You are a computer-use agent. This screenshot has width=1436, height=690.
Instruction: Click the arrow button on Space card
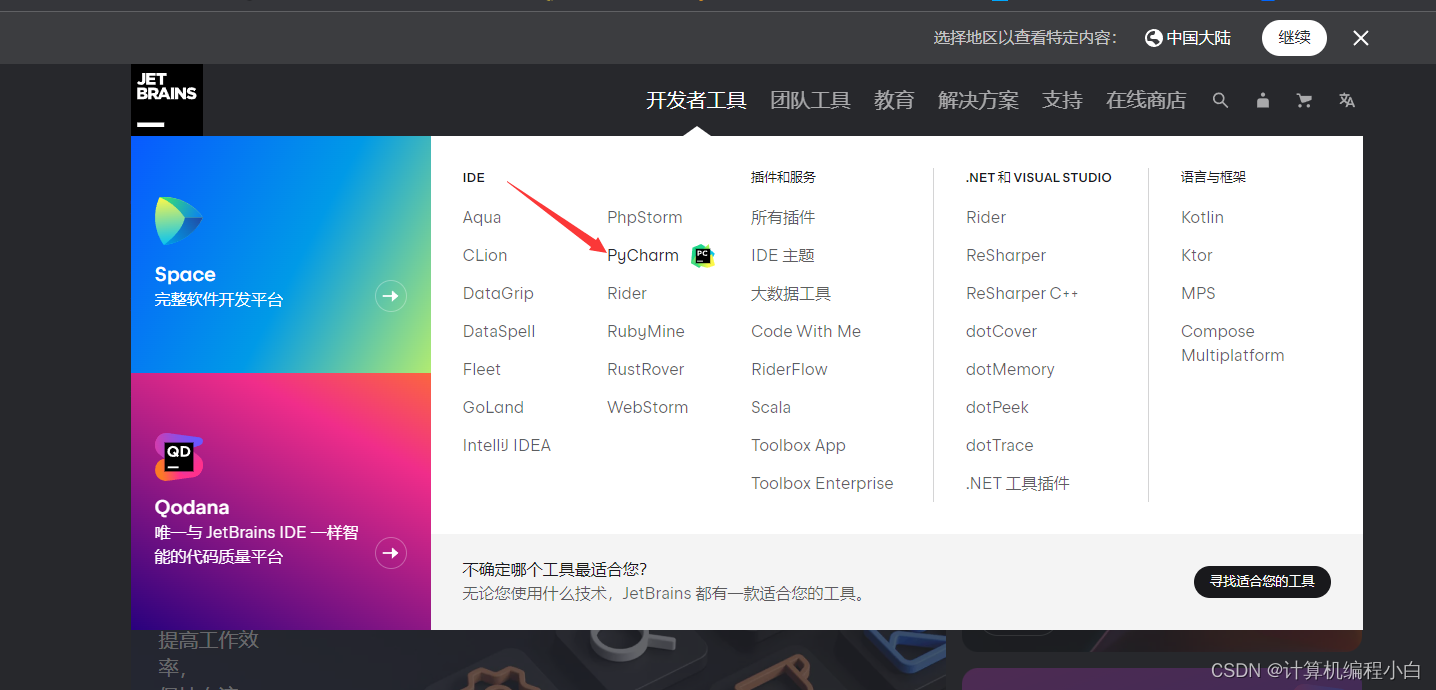pyautogui.click(x=391, y=296)
